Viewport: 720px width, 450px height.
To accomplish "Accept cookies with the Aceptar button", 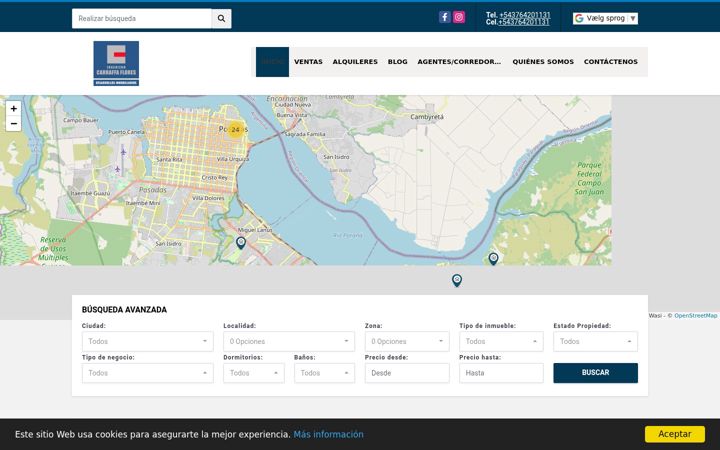I will (x=675, y=434).
